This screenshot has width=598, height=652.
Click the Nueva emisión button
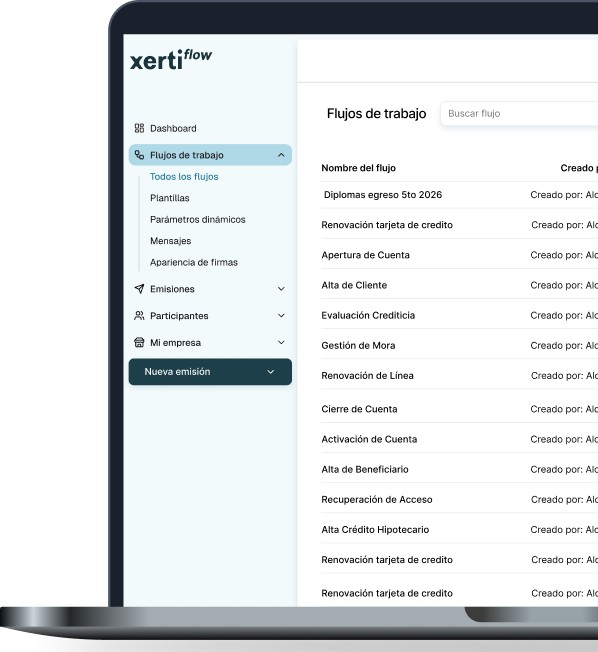pos(210,372)
